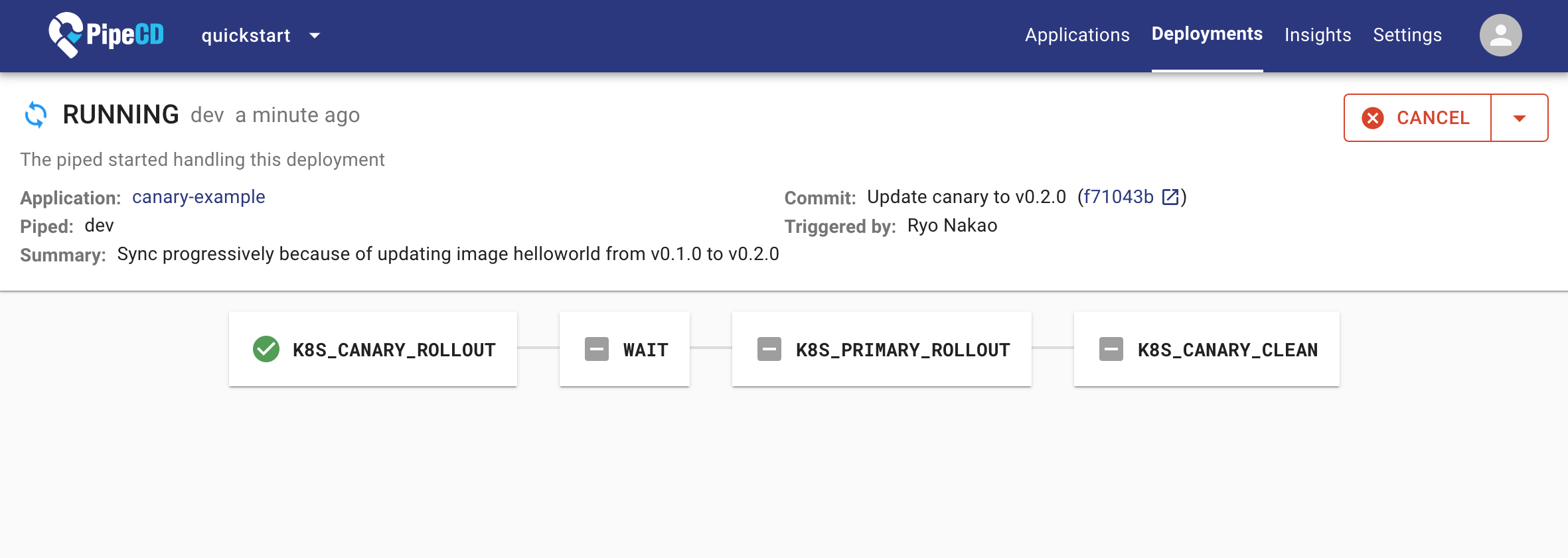
Task: Click the external link icon beside commit hash
Action: click(x=1170, y=197)
